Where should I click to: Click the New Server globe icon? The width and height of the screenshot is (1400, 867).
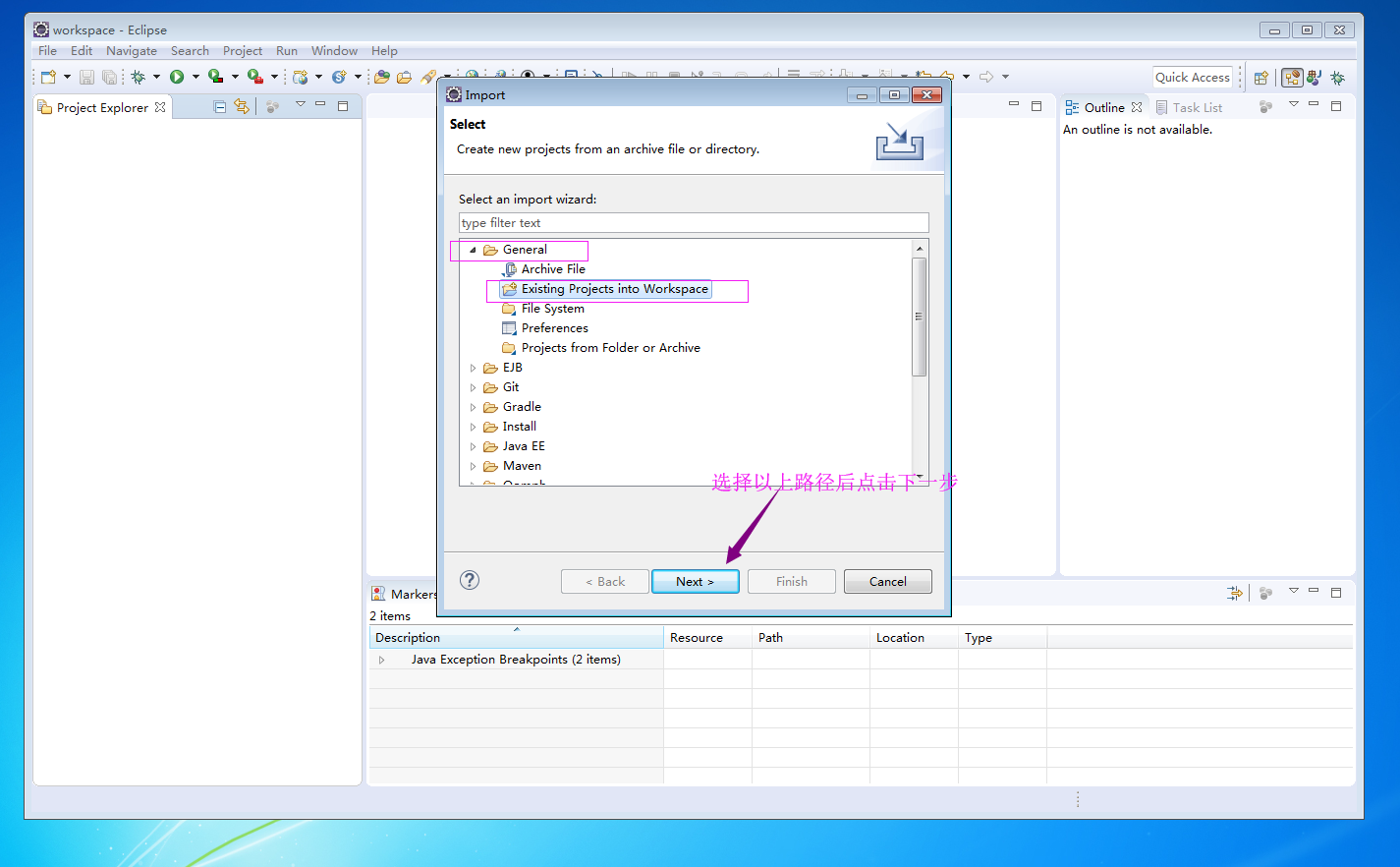[x=301, y=77]
